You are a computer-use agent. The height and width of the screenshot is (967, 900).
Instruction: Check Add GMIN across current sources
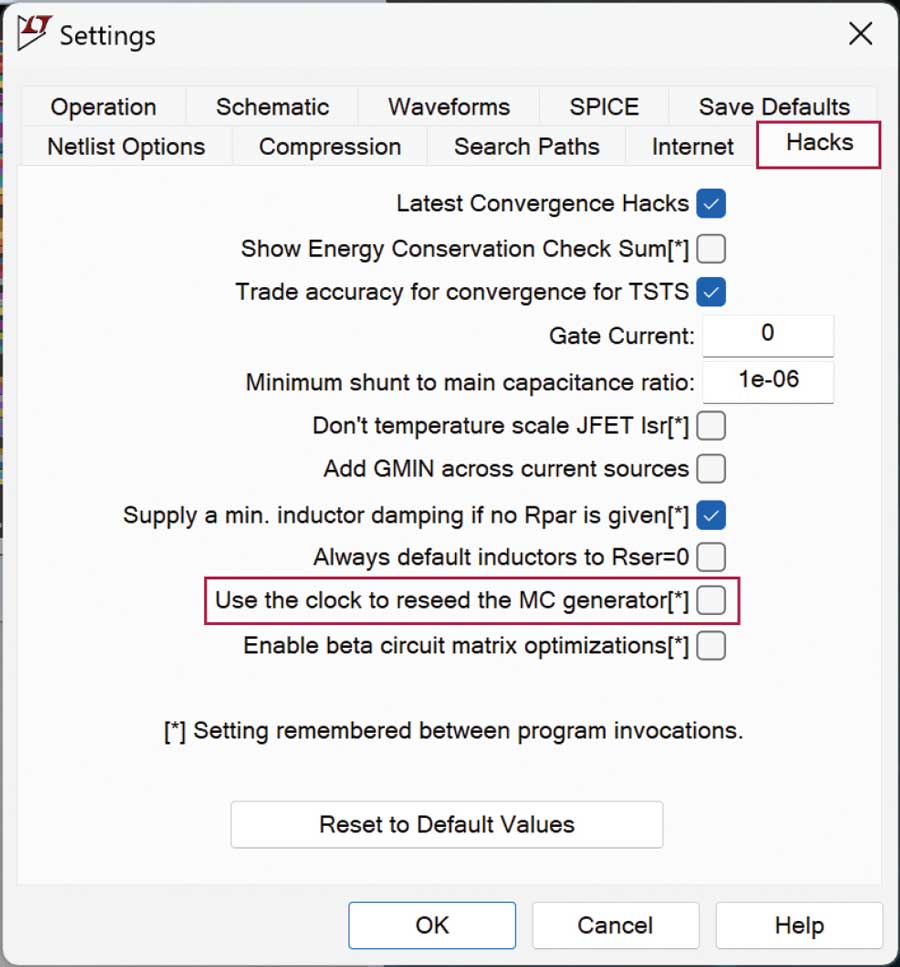711,468
